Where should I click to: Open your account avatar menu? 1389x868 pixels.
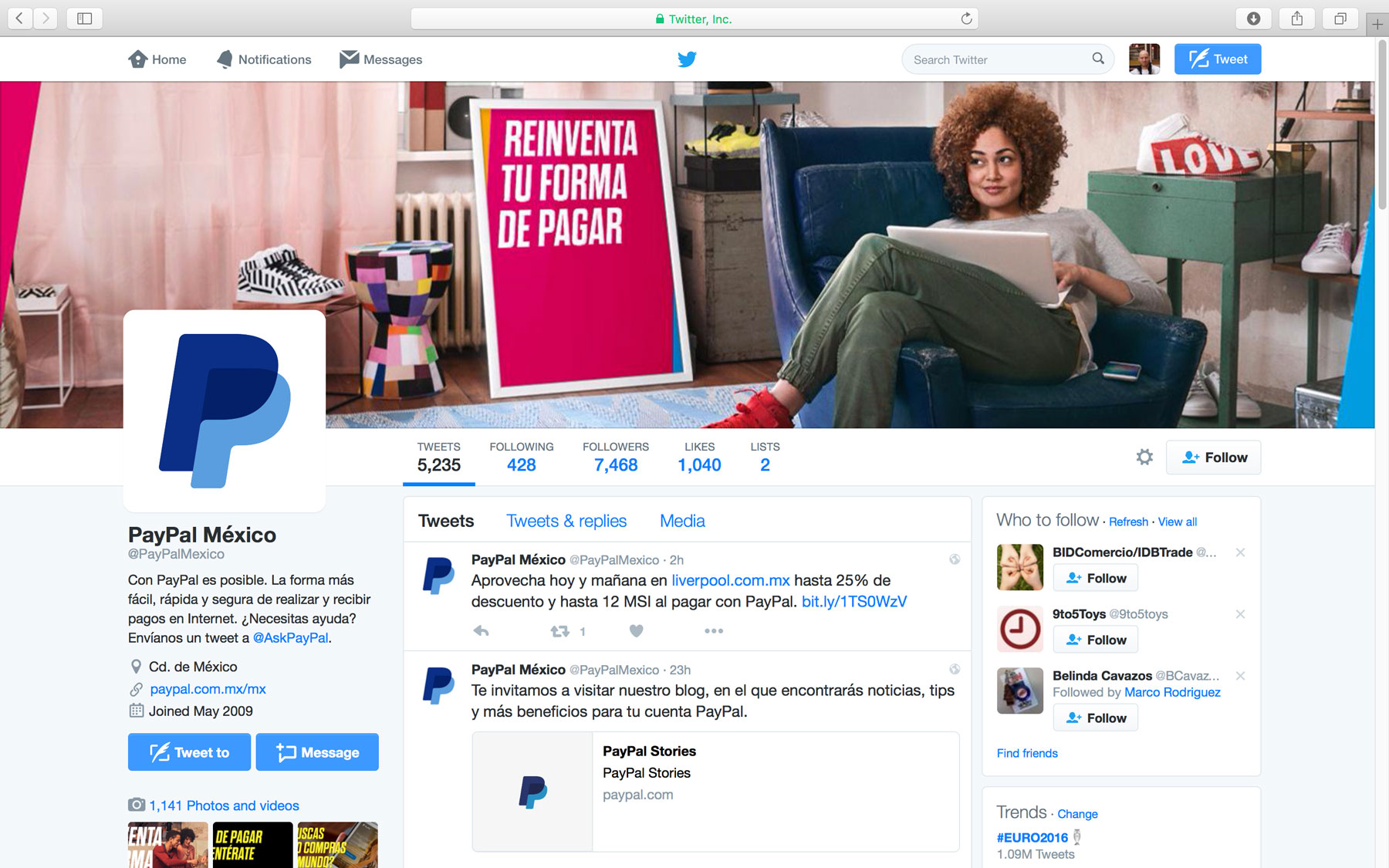[x=1144, y=59]
